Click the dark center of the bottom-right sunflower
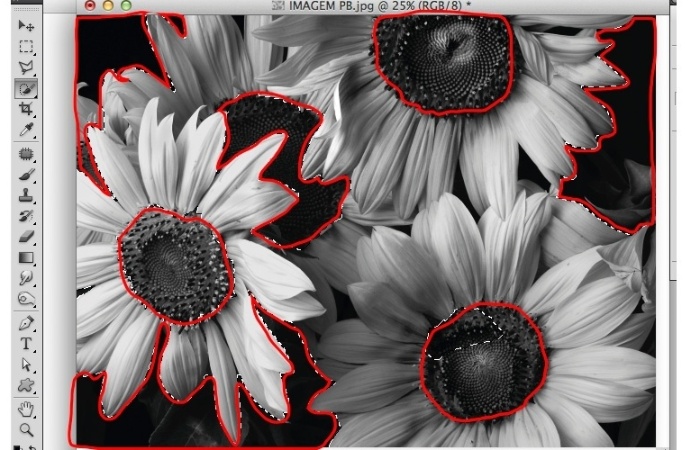Image resolution: width=700 pixels, height=450 pixels. [484, 362]
